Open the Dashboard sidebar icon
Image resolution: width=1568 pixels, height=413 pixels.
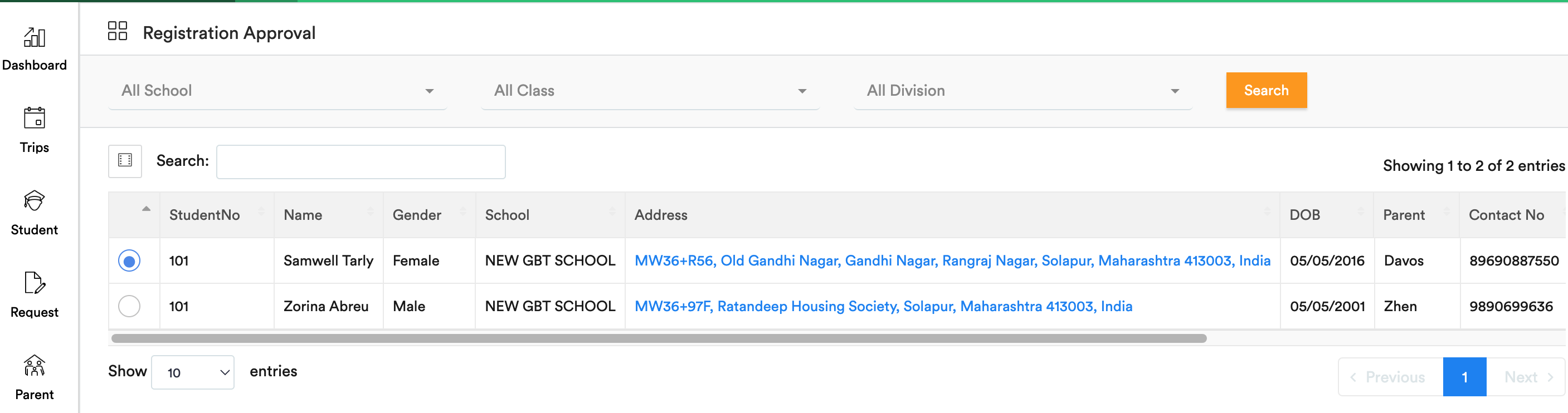(x=34, y=38)
